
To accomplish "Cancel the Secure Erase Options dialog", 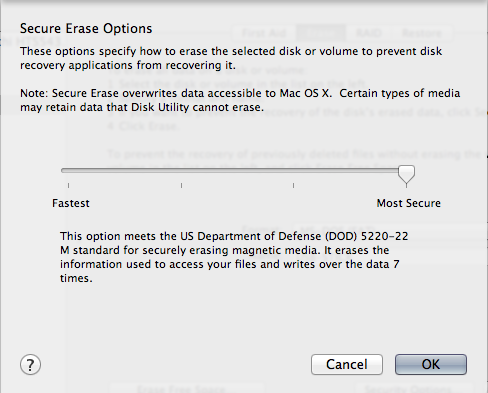I will click(347, 364).
